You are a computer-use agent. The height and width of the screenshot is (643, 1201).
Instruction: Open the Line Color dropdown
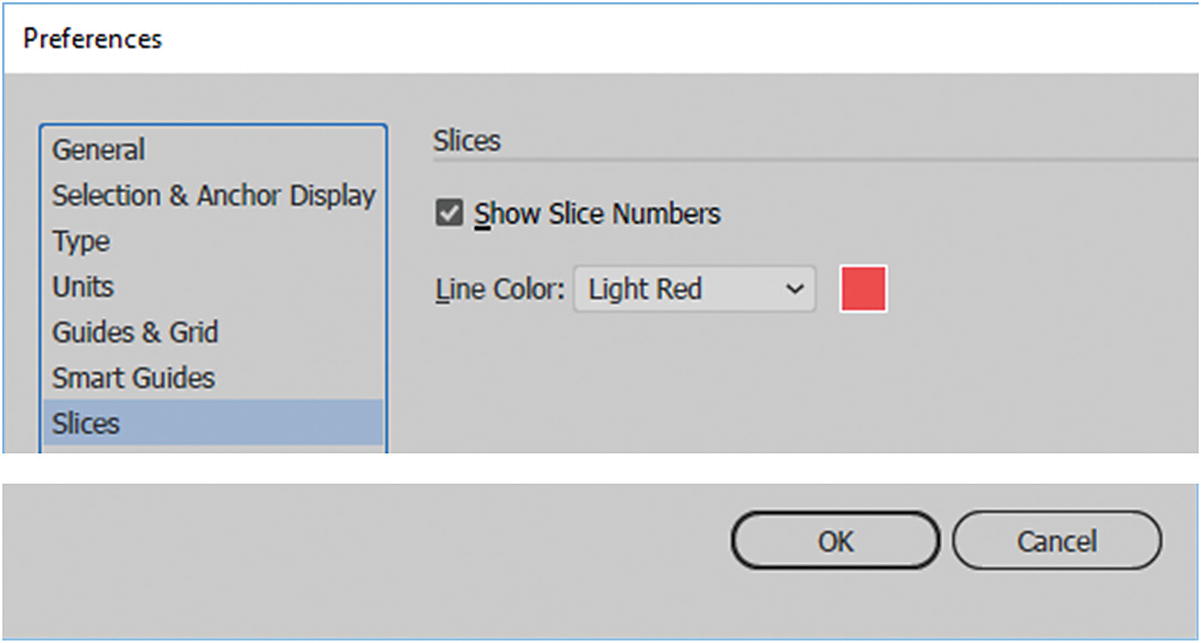click(694, 290)
